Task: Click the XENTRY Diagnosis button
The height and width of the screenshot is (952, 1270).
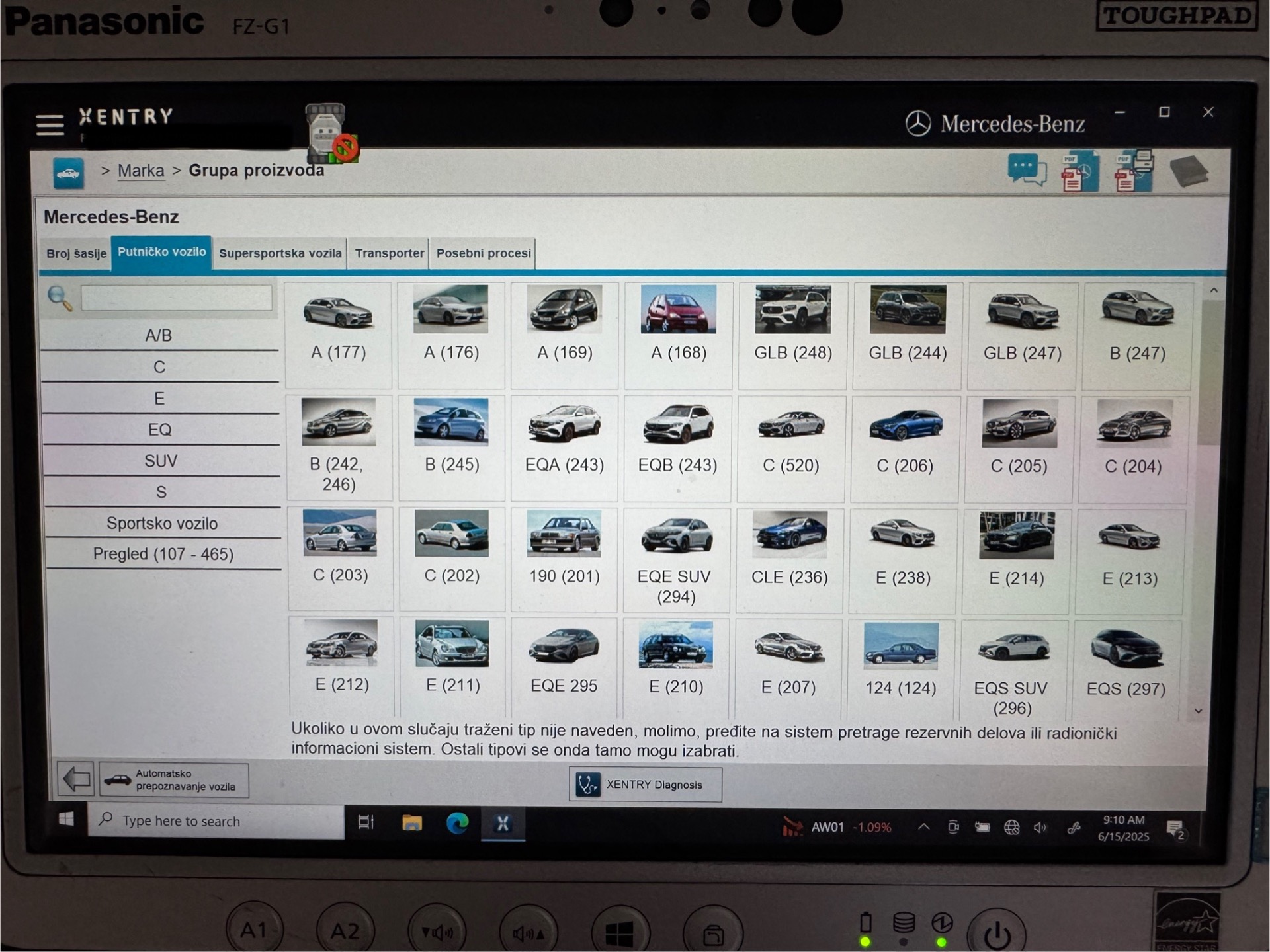Action: point(646,785)
